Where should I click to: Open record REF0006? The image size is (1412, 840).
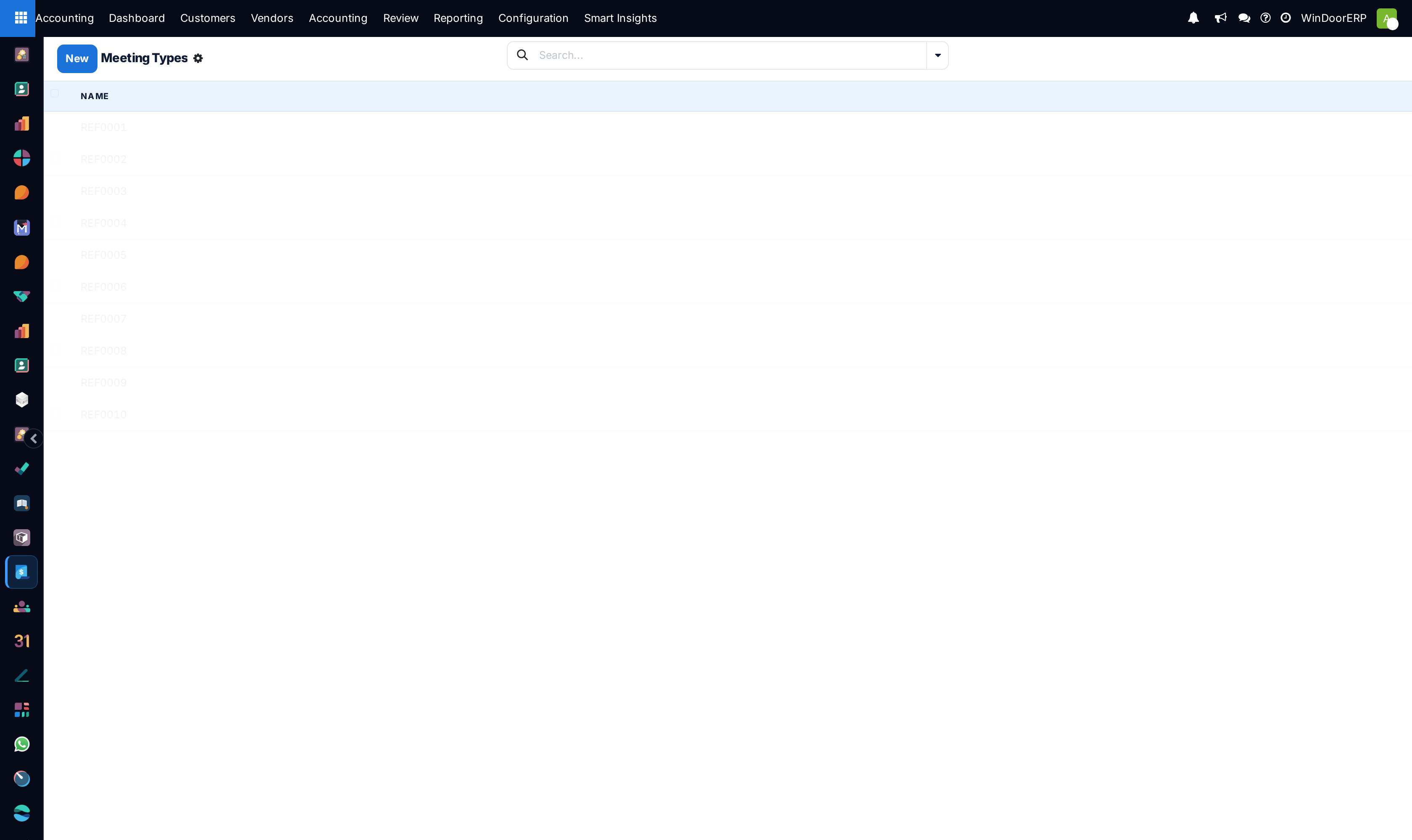pos(727,287)
